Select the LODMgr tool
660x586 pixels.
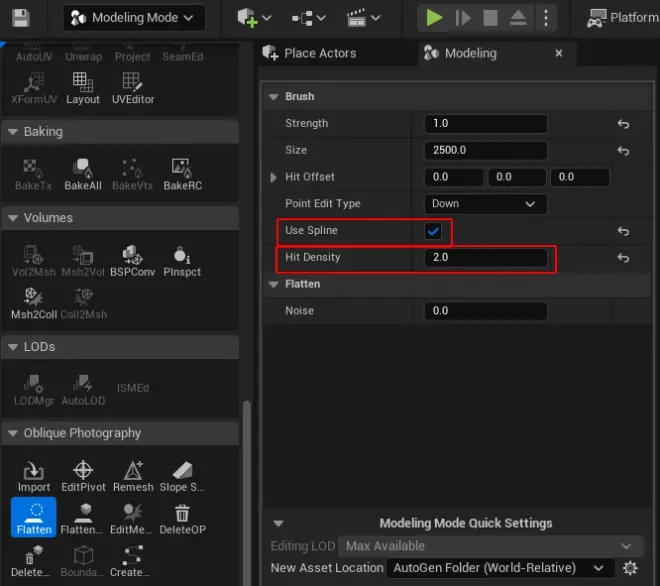pos(34,390)
